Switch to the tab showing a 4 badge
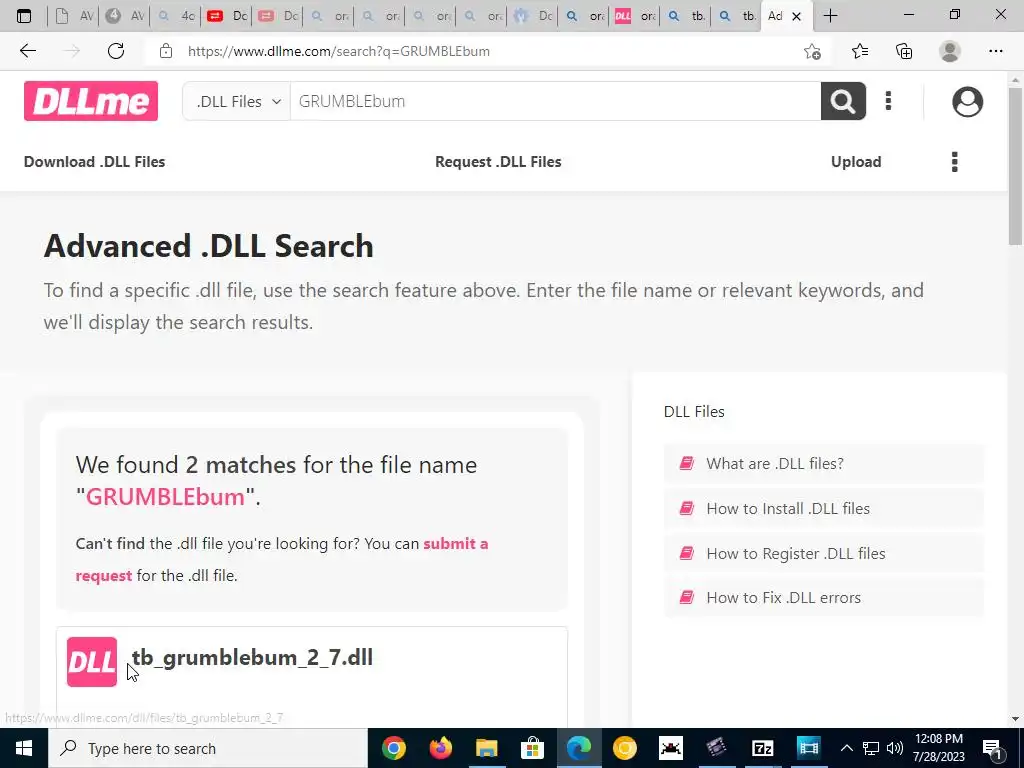 click(124, 16)
